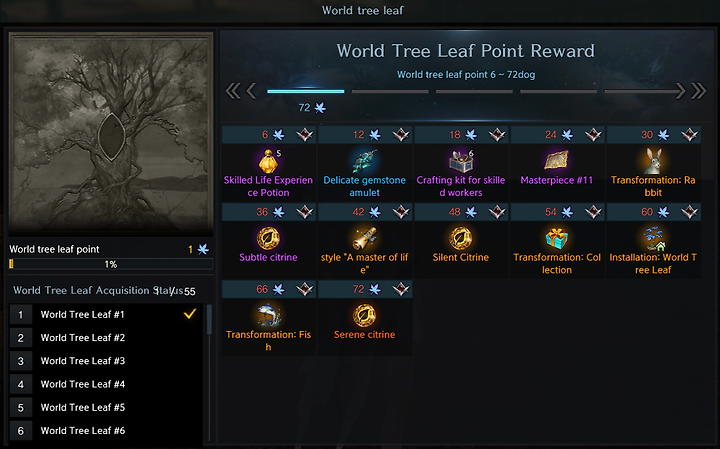Viewport: 720px width, 449px height.
Task: Go to next reward page with single right arrow
Action: pyautogui.click(x=680, y=91)
